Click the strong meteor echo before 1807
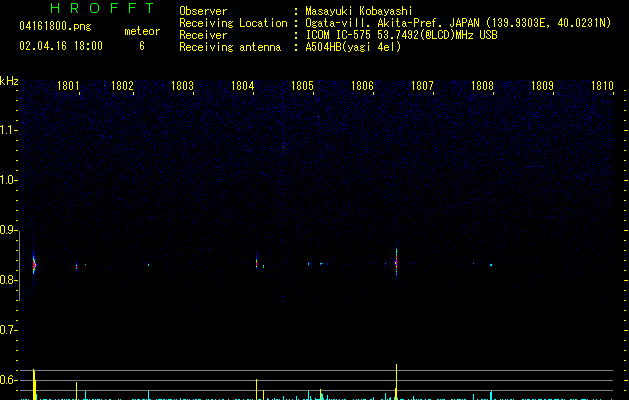629x400 pixels. (396, 263)
